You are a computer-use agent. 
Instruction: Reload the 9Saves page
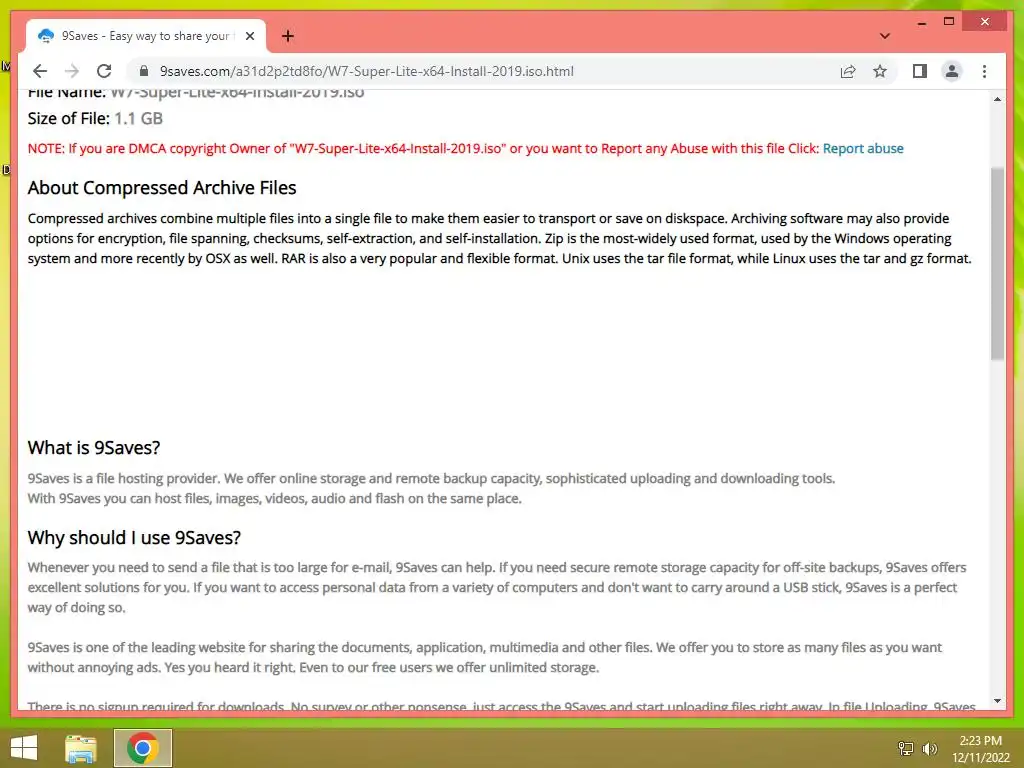pos(104,71)
